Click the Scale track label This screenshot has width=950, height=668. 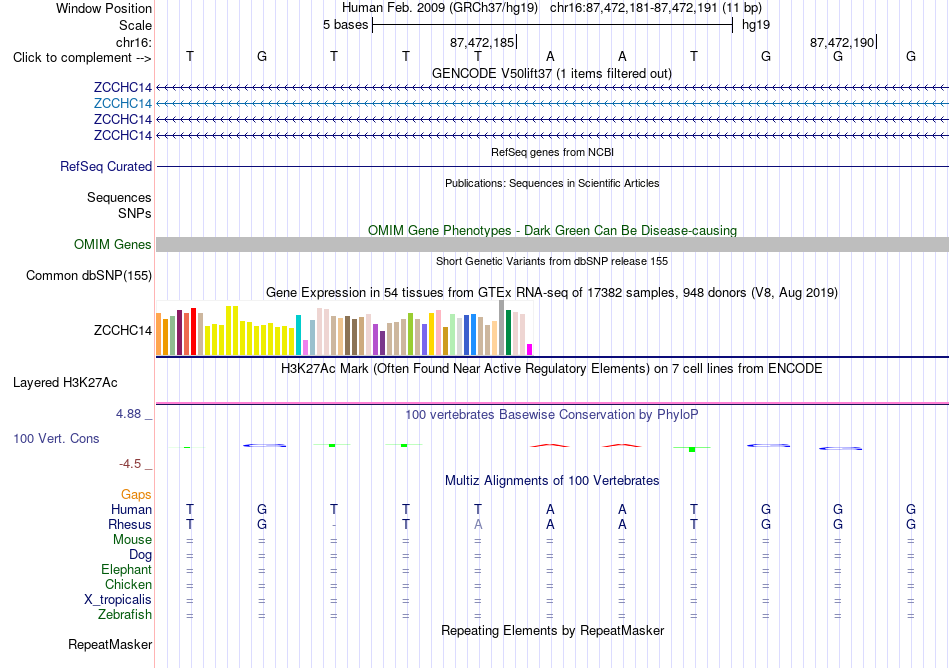135,25
